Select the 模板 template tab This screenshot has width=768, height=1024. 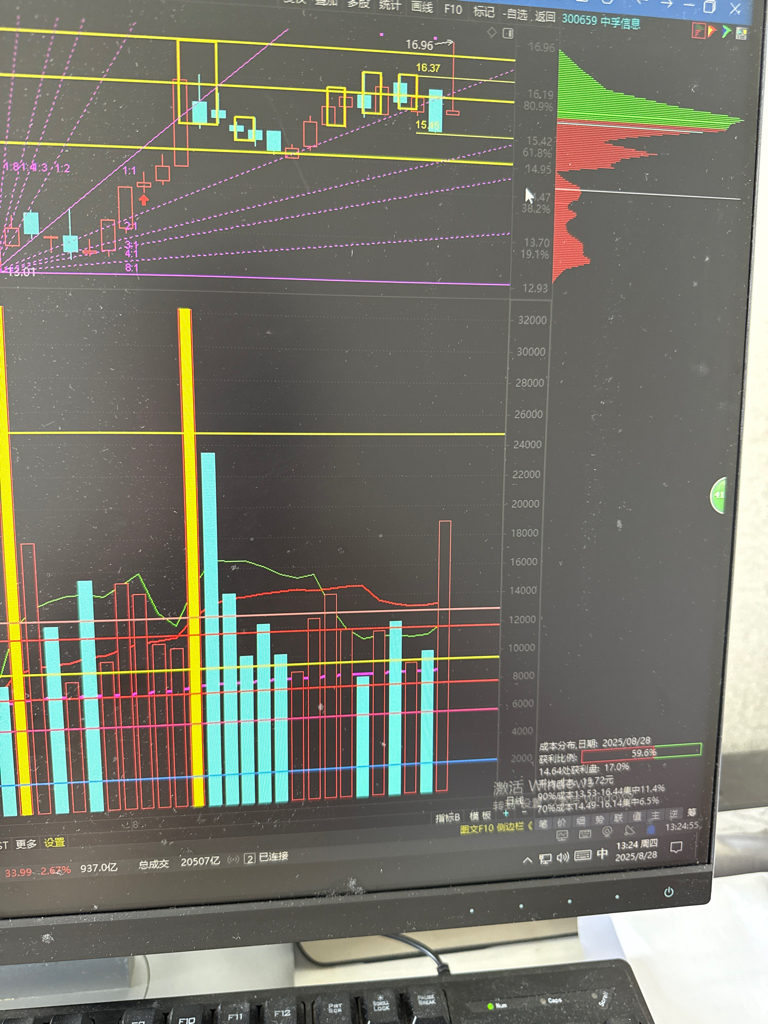click(x=480, y=816)
